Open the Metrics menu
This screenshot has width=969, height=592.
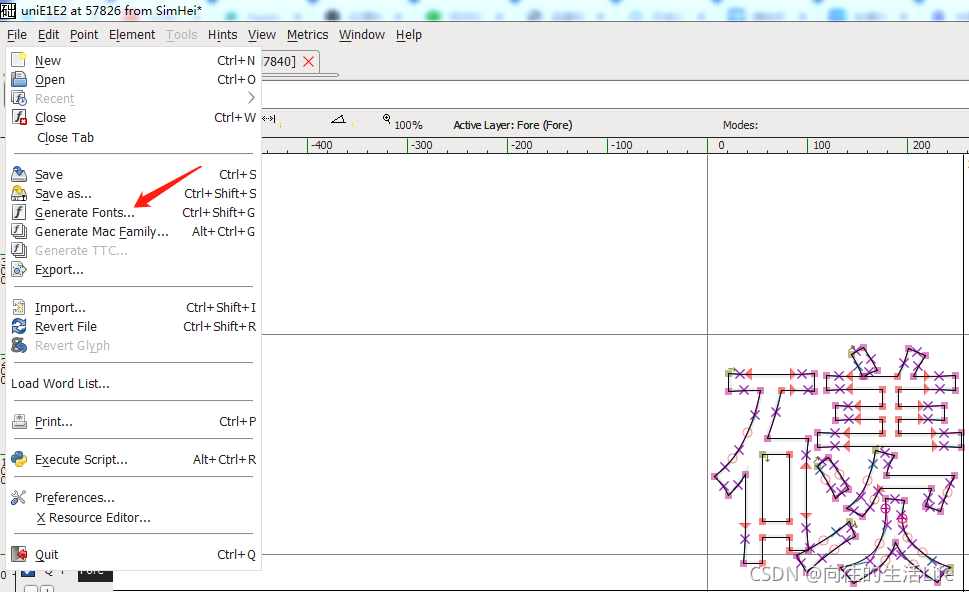pyautogui.click(x=308, y=35)
